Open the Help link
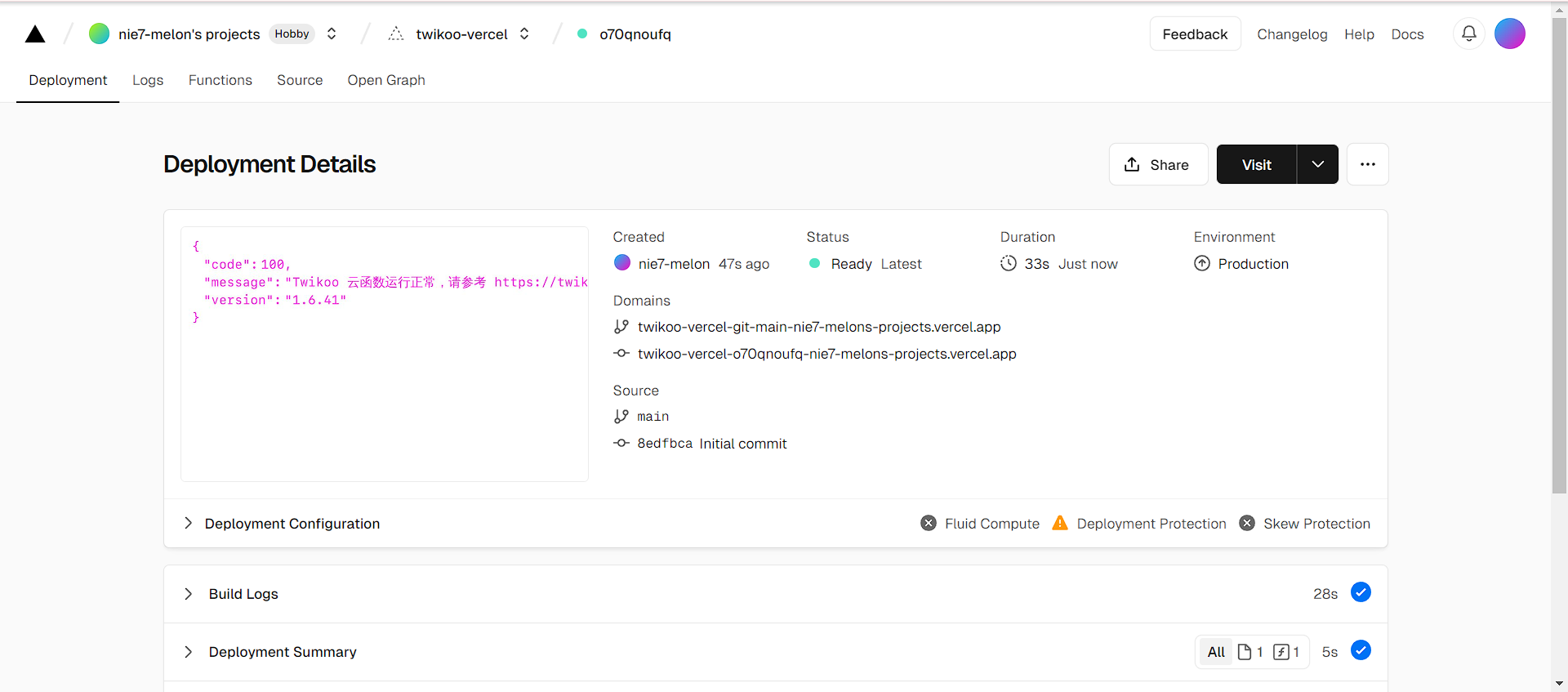This screenshot has height=692, width=1568. click(1359, 34)
